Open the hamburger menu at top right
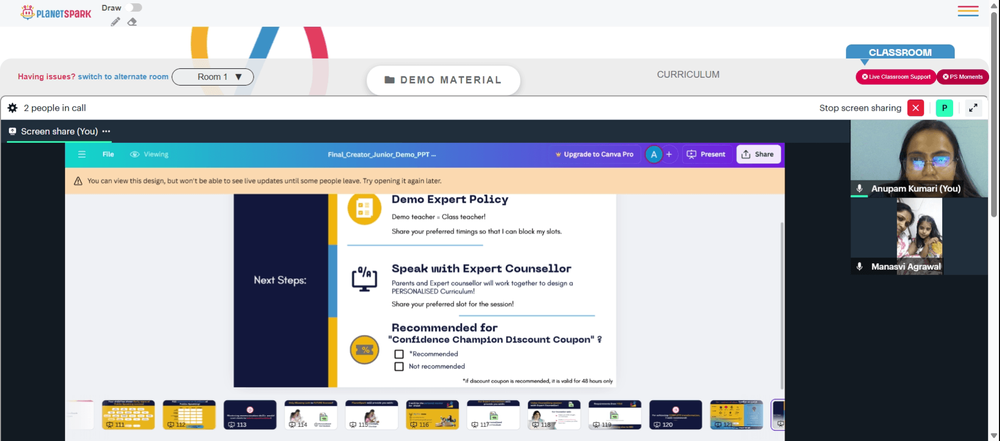The width and height of the screenshot is (1000, 441). [967, 11]
